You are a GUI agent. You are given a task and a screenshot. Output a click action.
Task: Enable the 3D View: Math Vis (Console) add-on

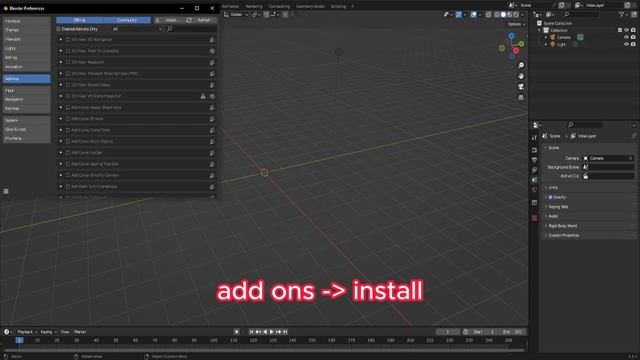68,51
